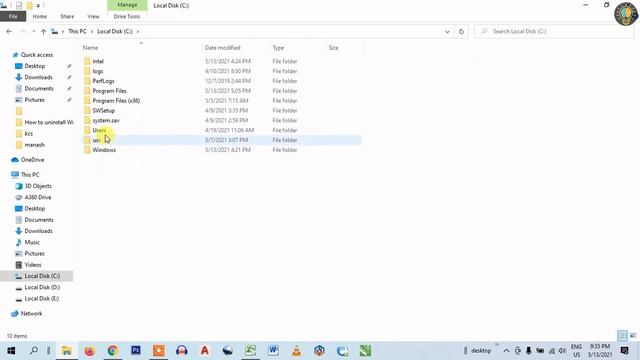Click Search Local Disk (C:) field
The height and width of the screenshot is (360, 640).
[x=554, y=31]
